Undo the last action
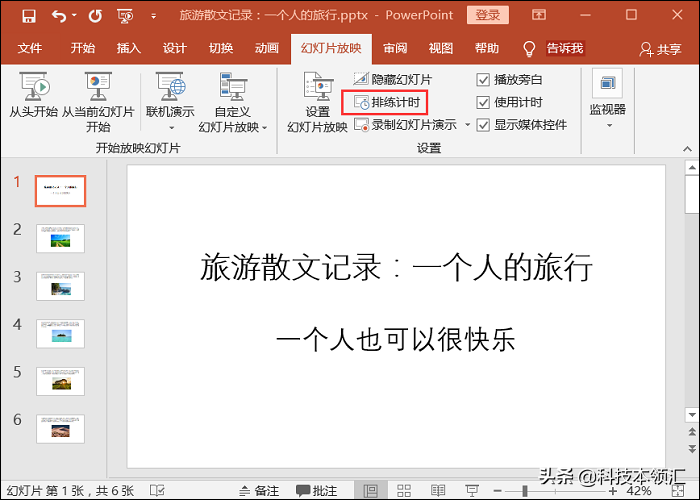700x500 pixels. (58, 16)
